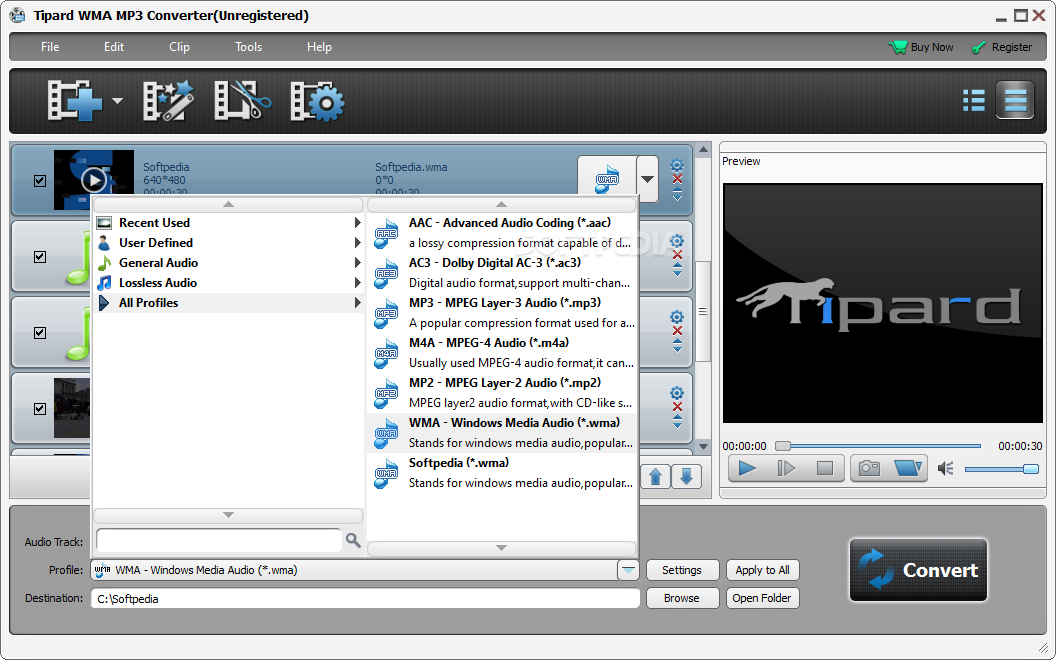The height and width of the screenshot is (660, 1056).
Task: Open the Tools menu
Action: coord(249,46)
